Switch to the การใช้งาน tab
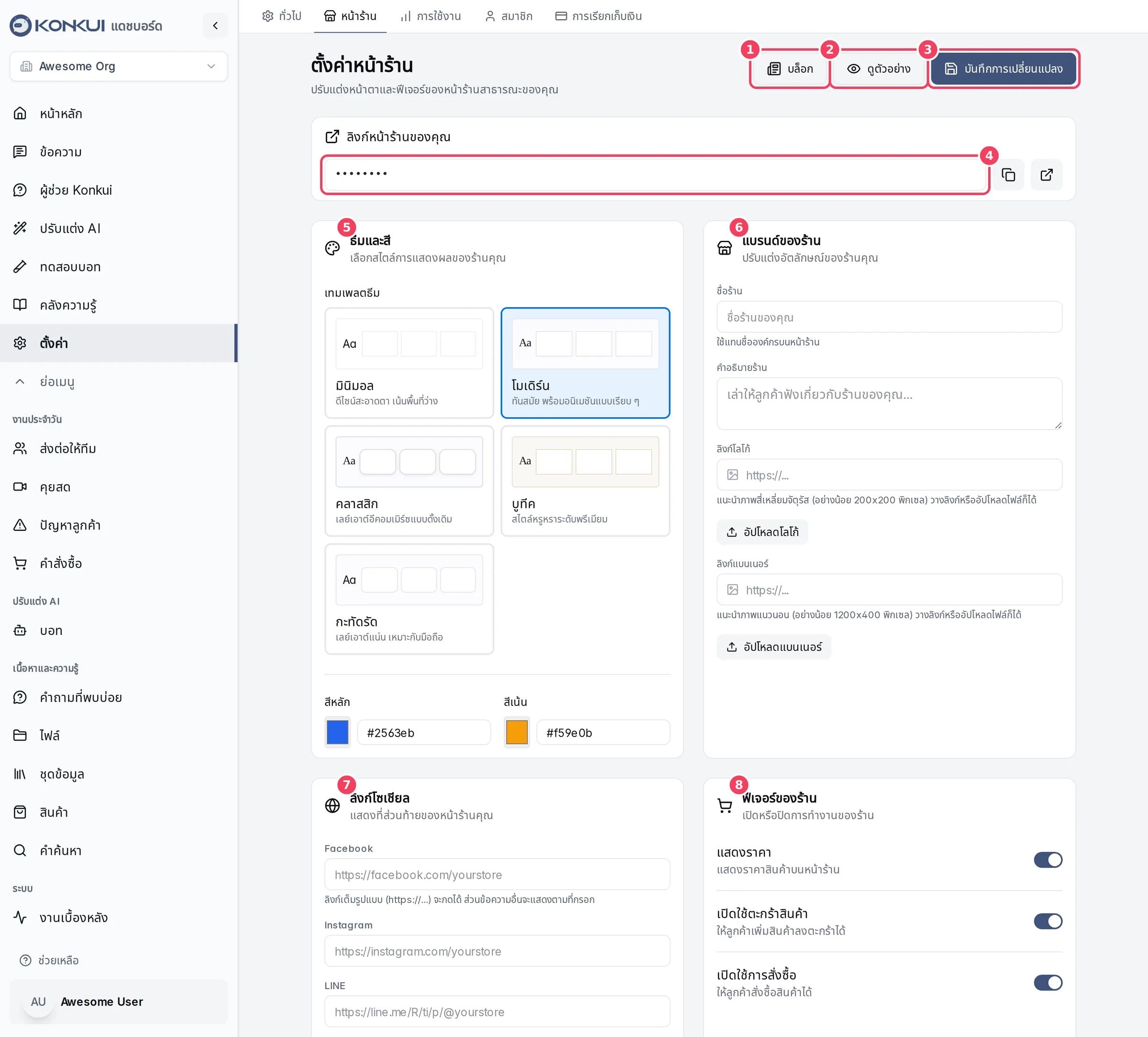1148x1037 pixels. [431, 16]
